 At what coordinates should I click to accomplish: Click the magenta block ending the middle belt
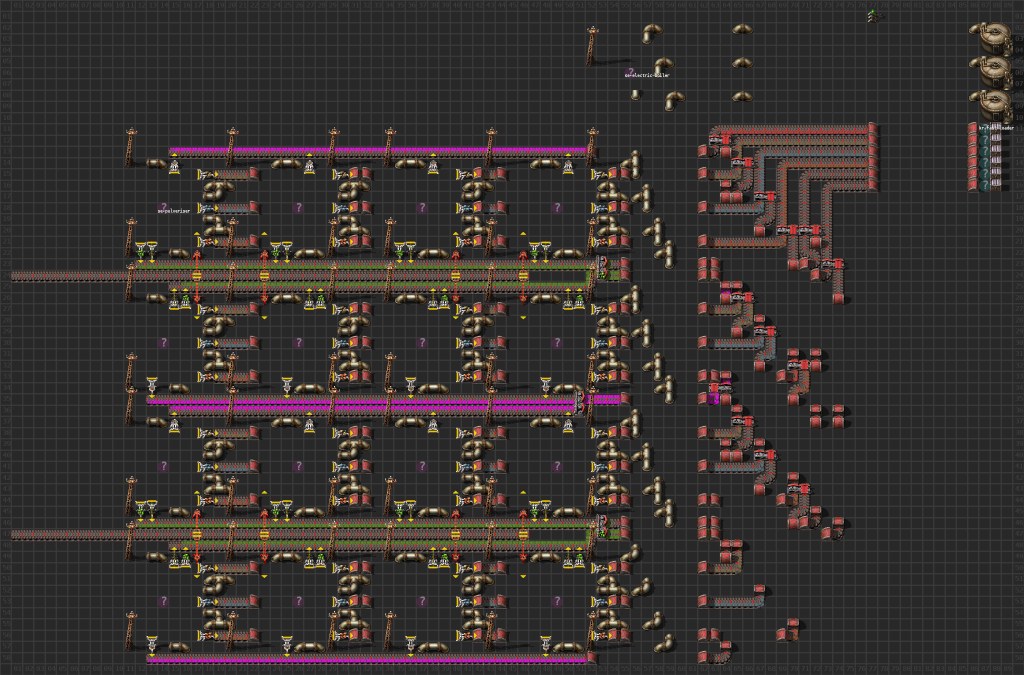(x=607, y=399)
